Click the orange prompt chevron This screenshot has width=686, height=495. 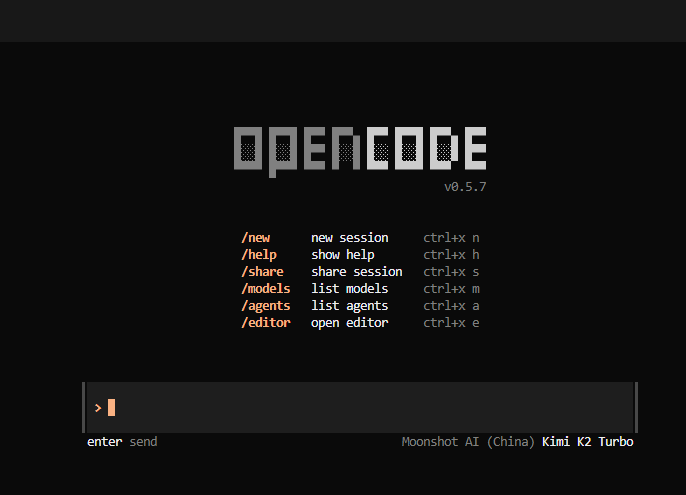pyautogui.click(x=98, y=408)
